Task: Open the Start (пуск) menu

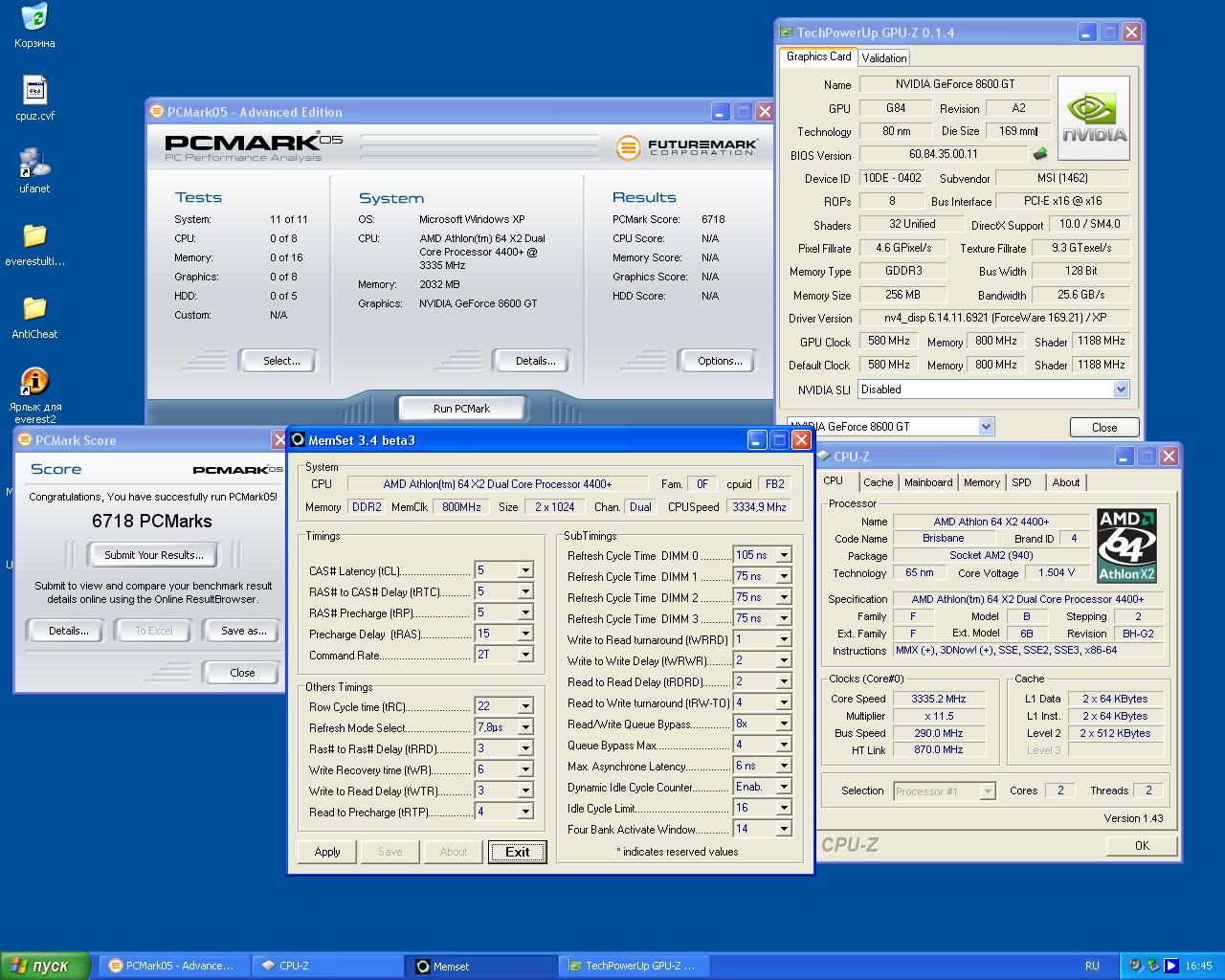Action: 45,966
